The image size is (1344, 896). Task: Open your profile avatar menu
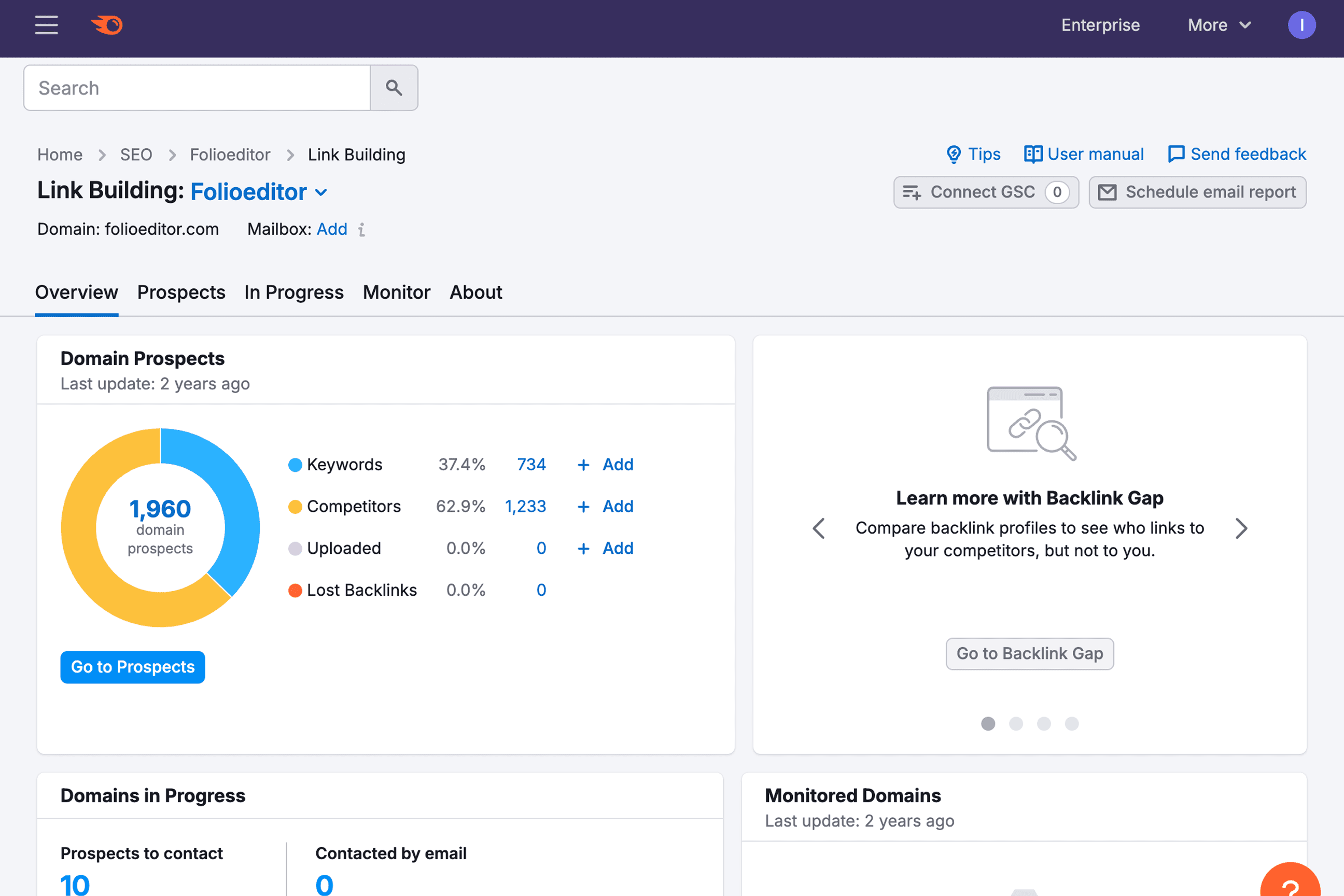(1301, 24)
